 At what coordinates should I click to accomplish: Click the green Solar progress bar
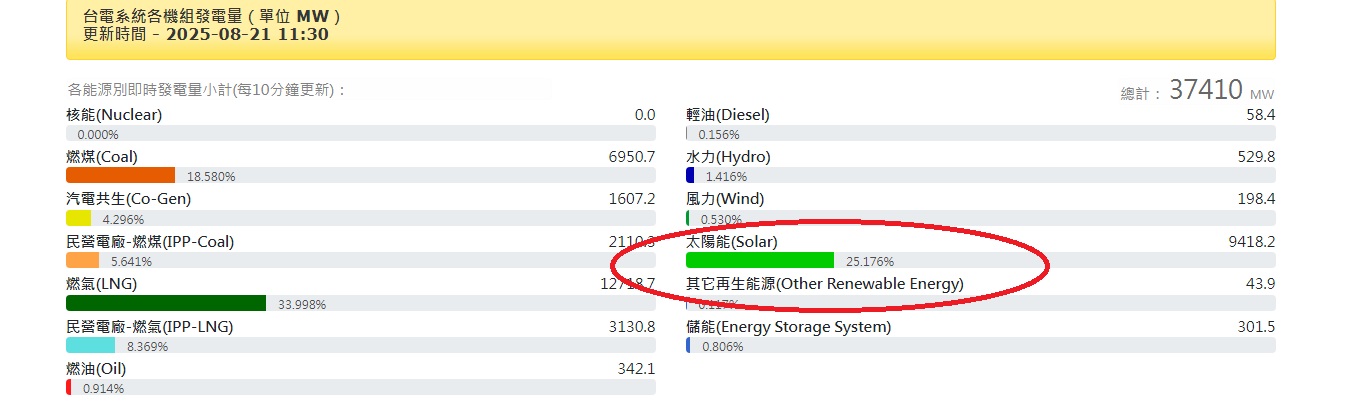tap(760, 260)
